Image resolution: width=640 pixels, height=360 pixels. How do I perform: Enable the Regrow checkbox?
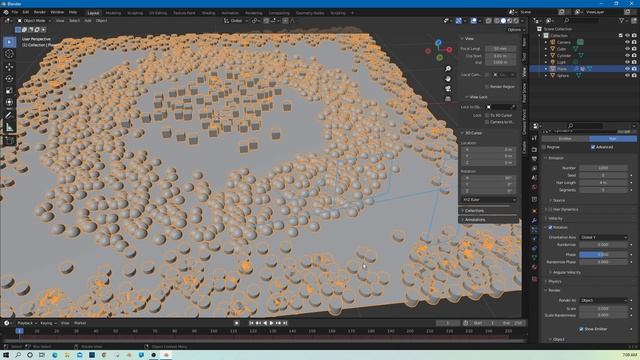[544, 147]
